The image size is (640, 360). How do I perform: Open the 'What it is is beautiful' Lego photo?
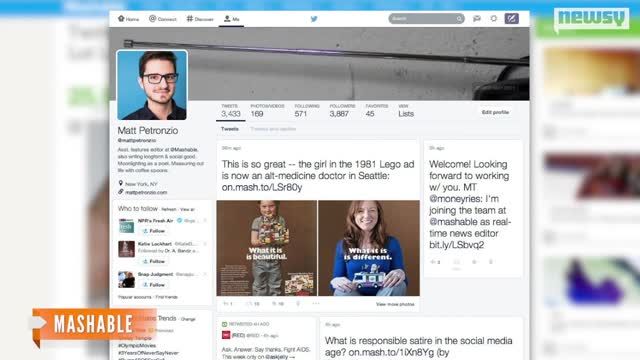(x=267, y=248)
